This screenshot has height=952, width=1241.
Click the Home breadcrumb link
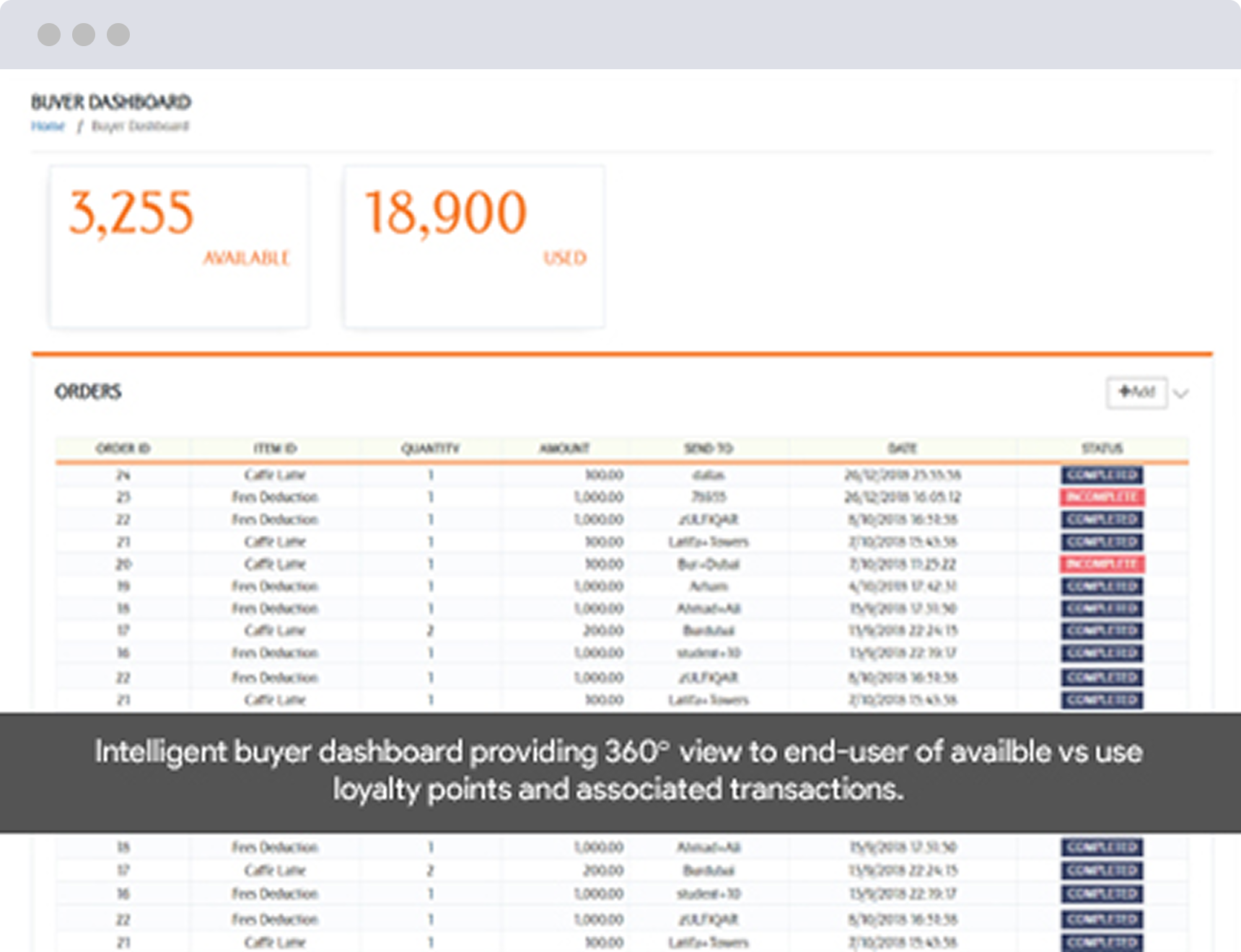click(48, 126)
